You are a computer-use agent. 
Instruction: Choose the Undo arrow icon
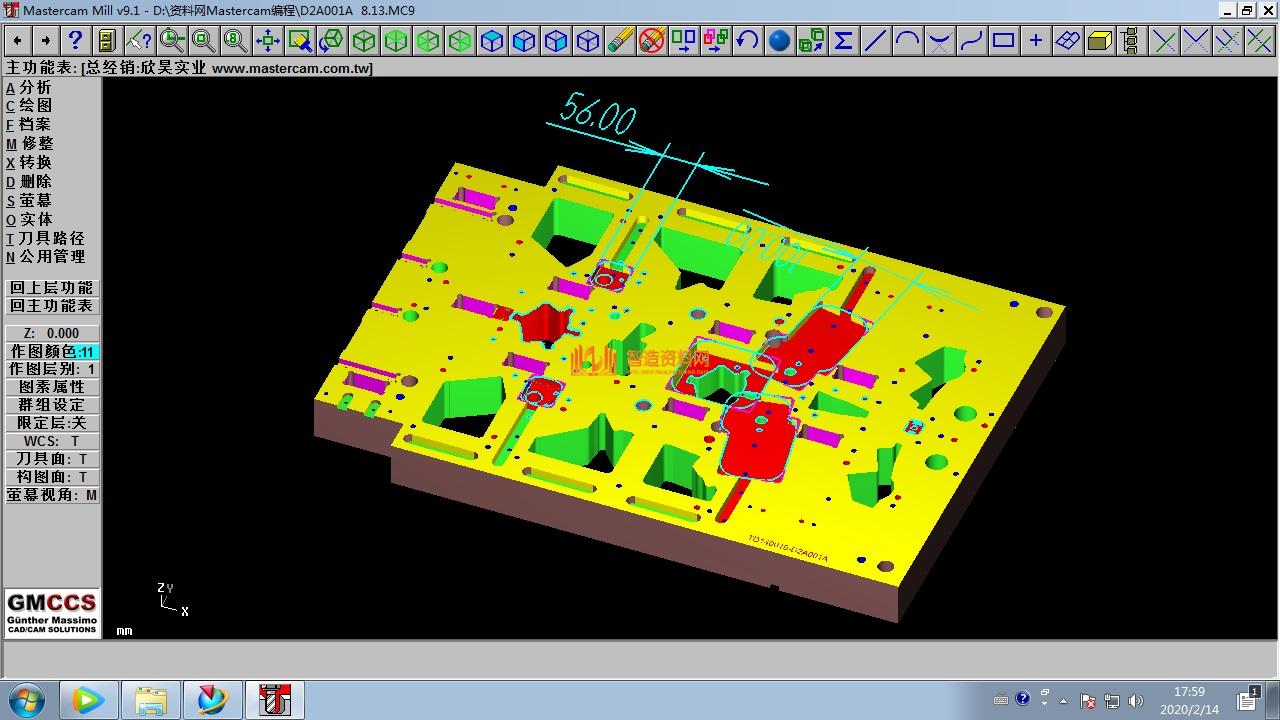[x=747, y=40]
